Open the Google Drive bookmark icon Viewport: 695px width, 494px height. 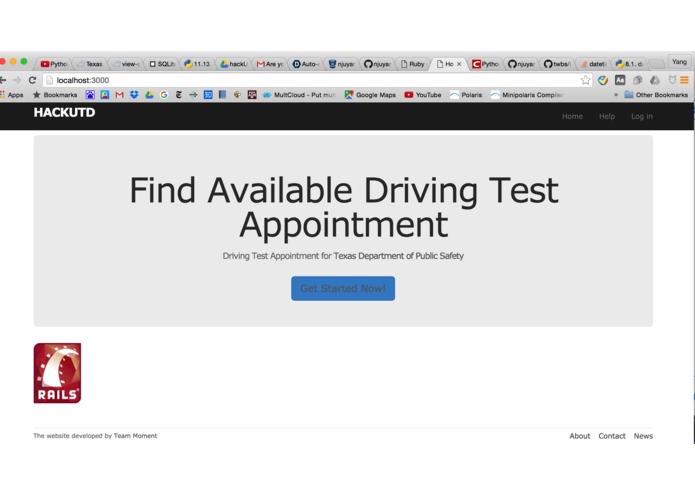click(149, 95)
